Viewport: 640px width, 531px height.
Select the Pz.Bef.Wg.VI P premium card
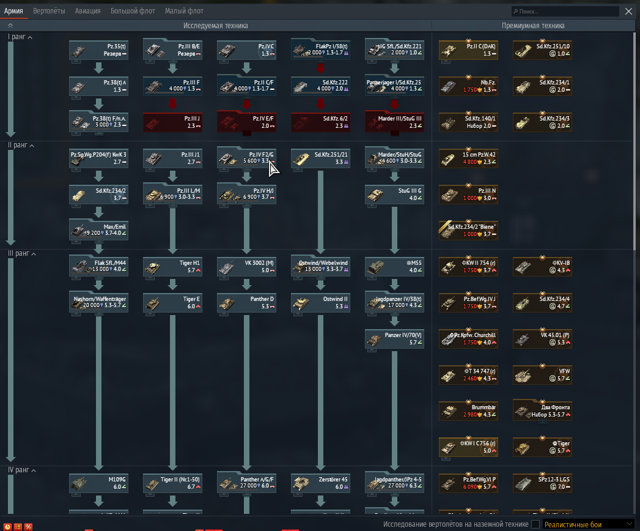click(468, 482)
